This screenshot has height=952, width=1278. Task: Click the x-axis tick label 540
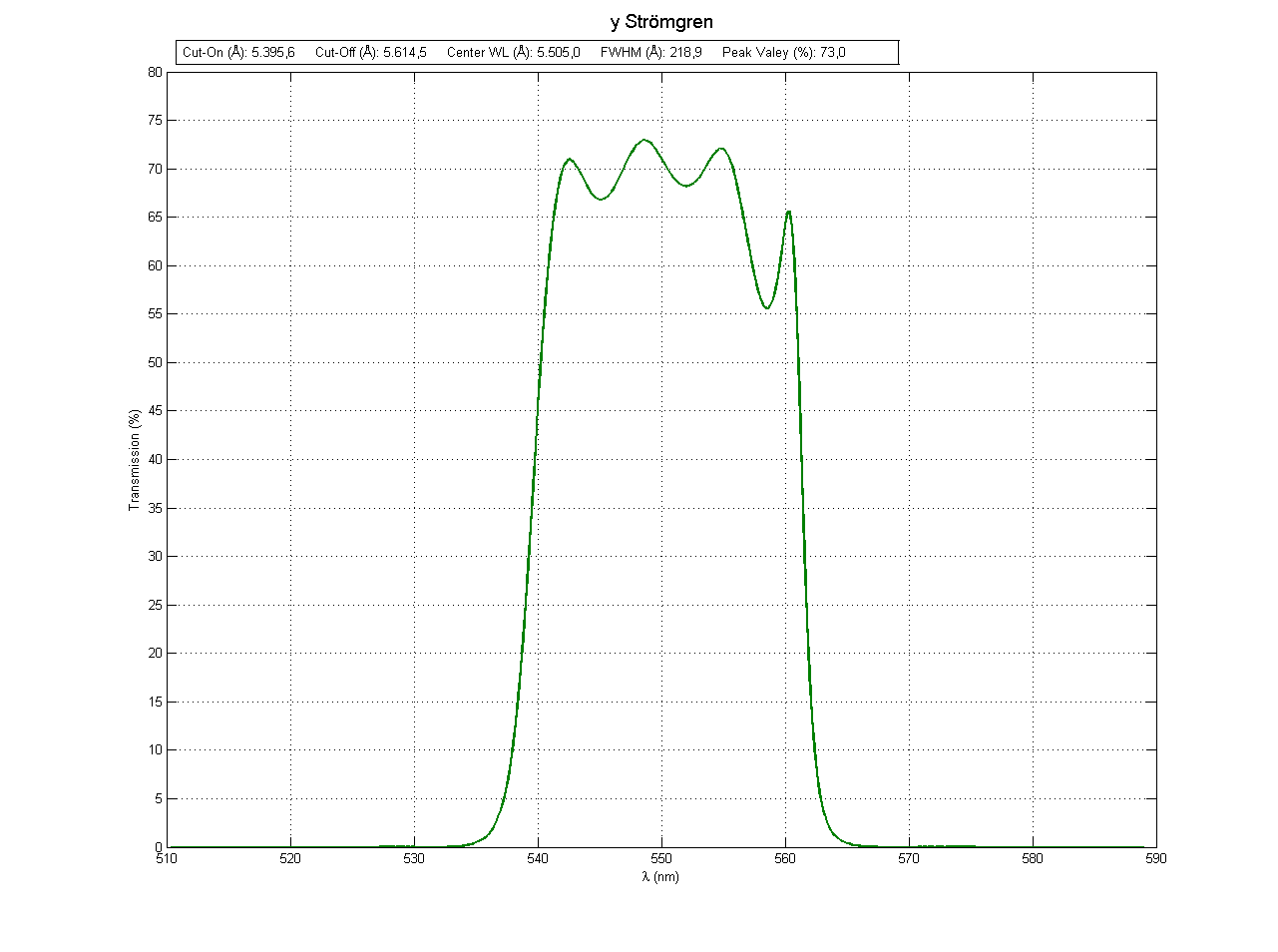click(538, 858)
